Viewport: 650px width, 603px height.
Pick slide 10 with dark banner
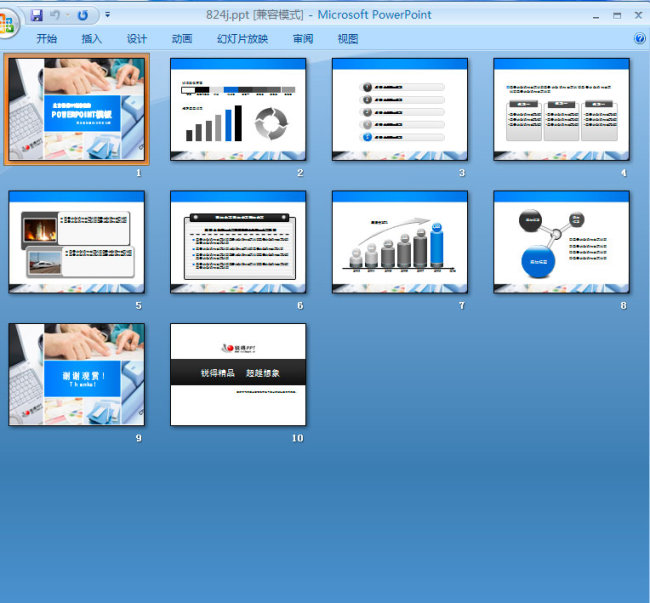tap(238, 375)
